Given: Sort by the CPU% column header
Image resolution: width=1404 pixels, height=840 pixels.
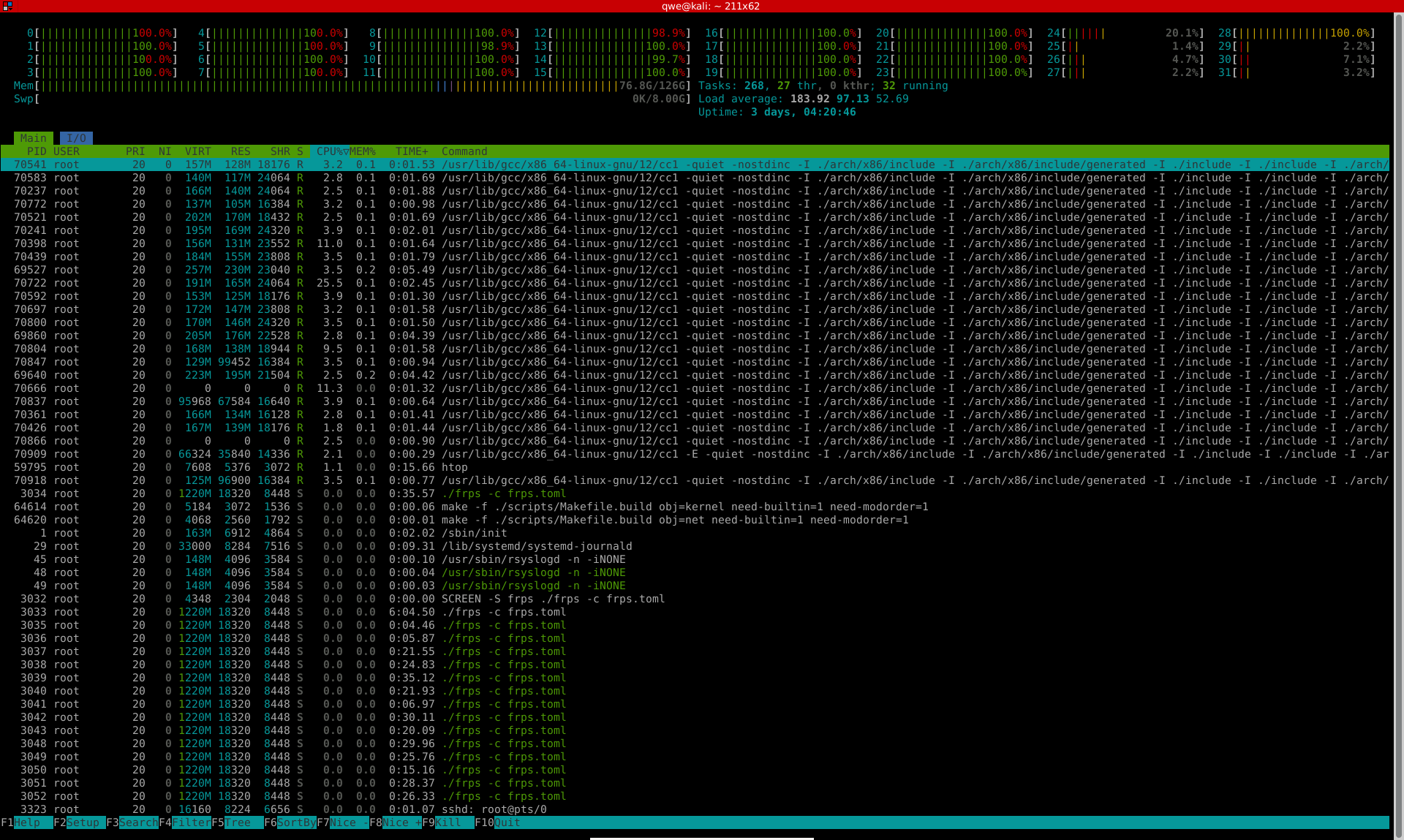Looking at the screenshot, I should pyautogui.click(x=330, y=151).
